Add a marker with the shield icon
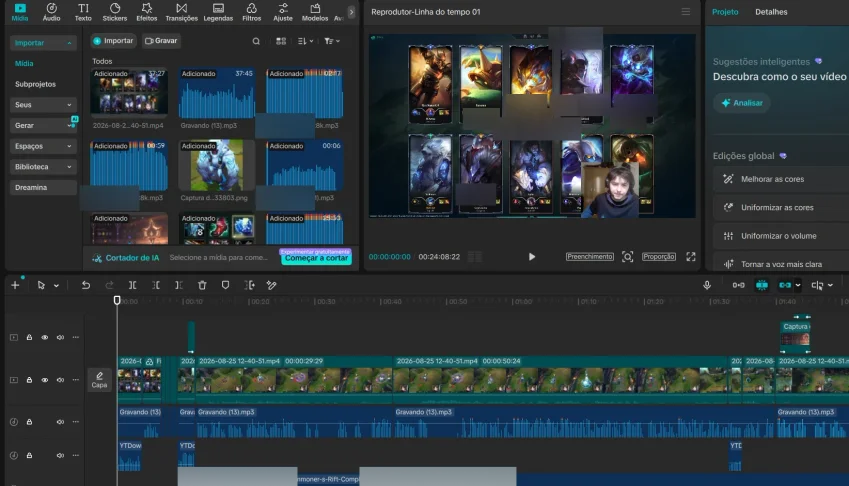 tap(225, 285)
